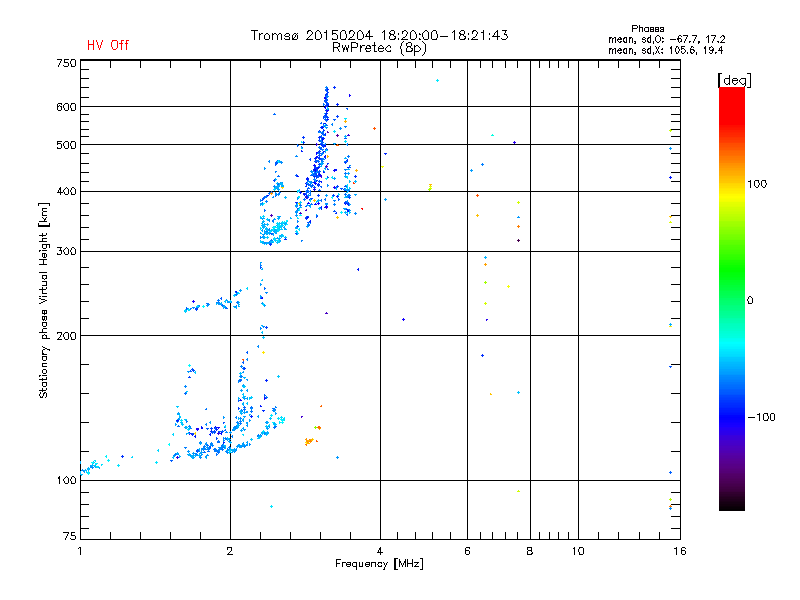
Task: Click the 6 MHz x-axis tick label
Action: coord(467,551)
